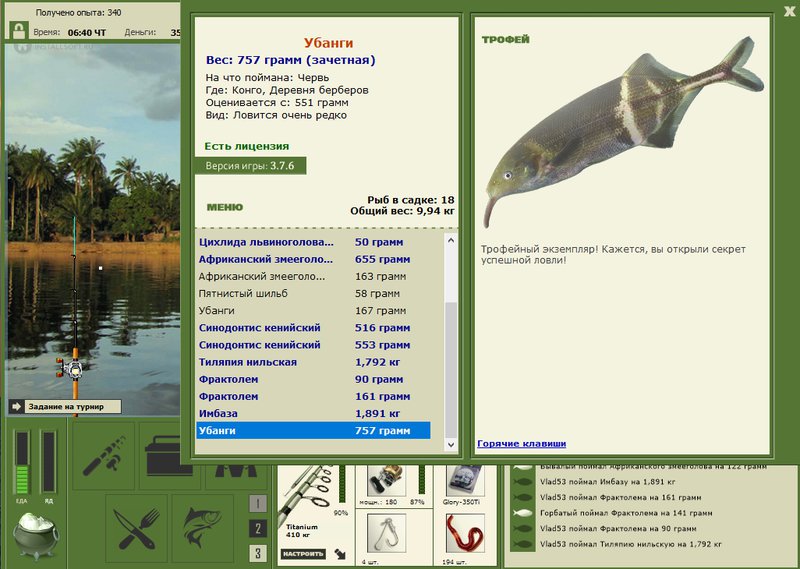Open the fishing rod tackle icon
Screen dimensions: 800x569
coord(104,456)
